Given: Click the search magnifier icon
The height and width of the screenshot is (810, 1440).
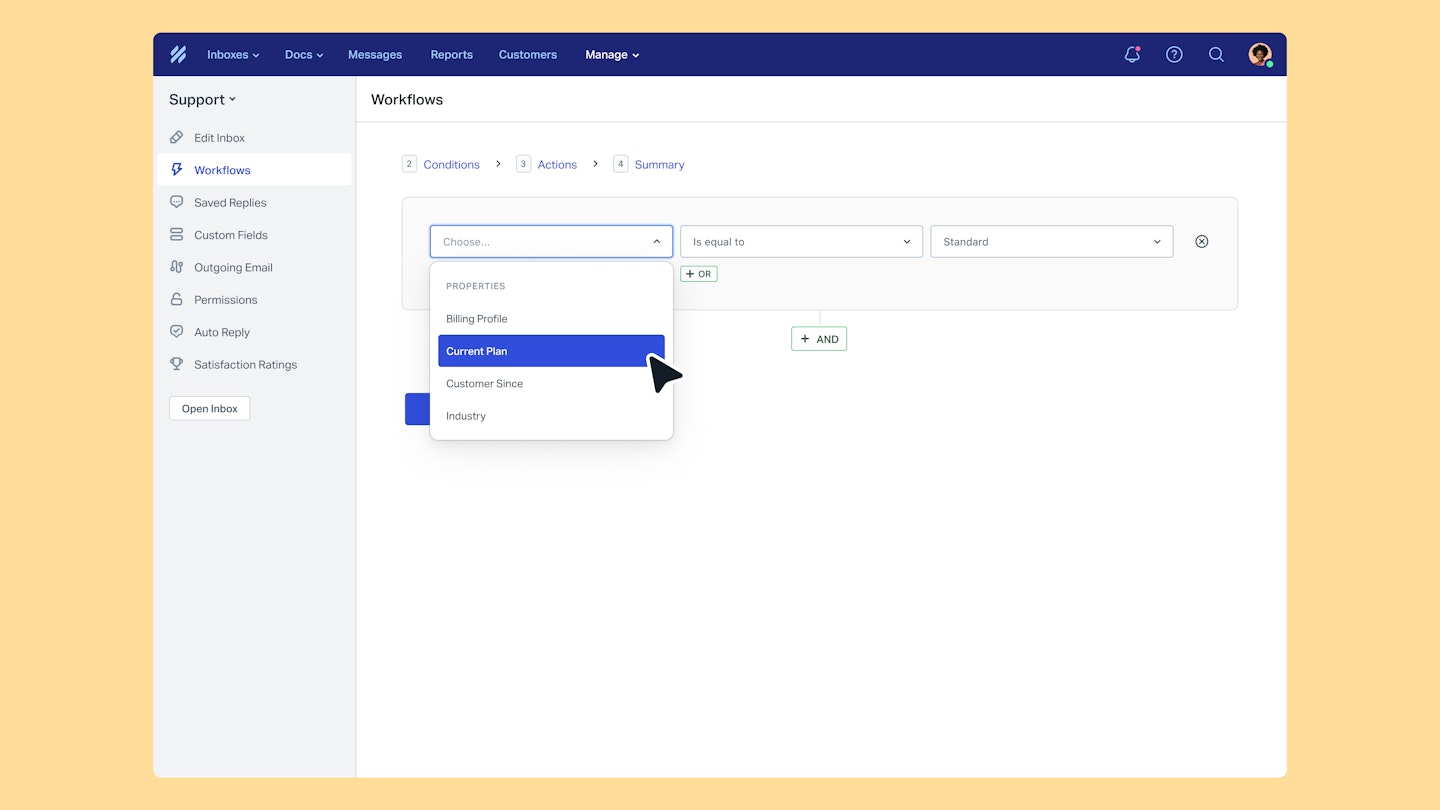Looking at the screenshot, I should [x=1216, y=55].
